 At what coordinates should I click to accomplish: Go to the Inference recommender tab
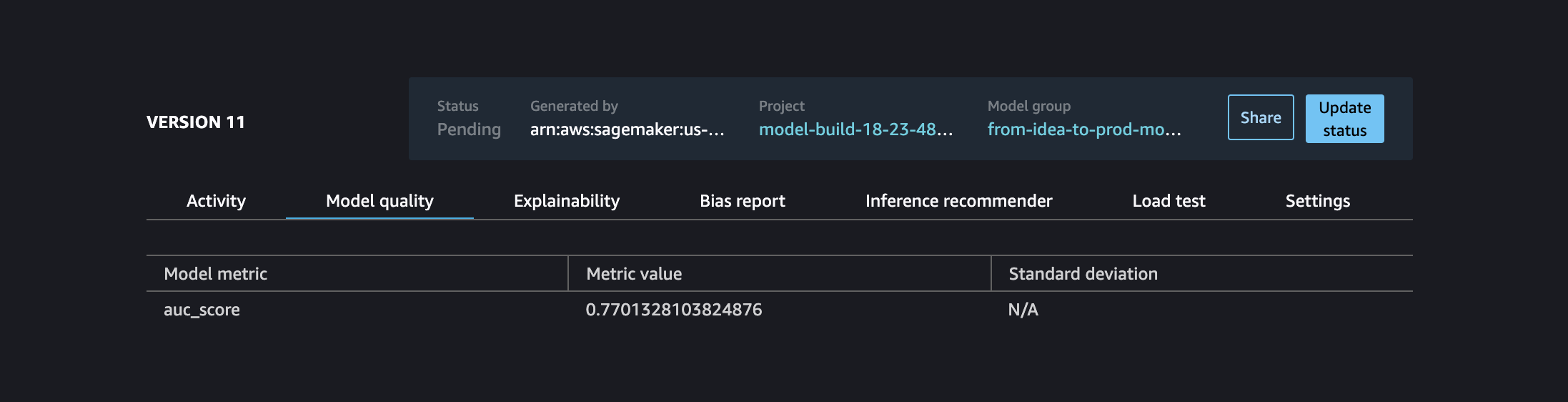coord(959,201)
